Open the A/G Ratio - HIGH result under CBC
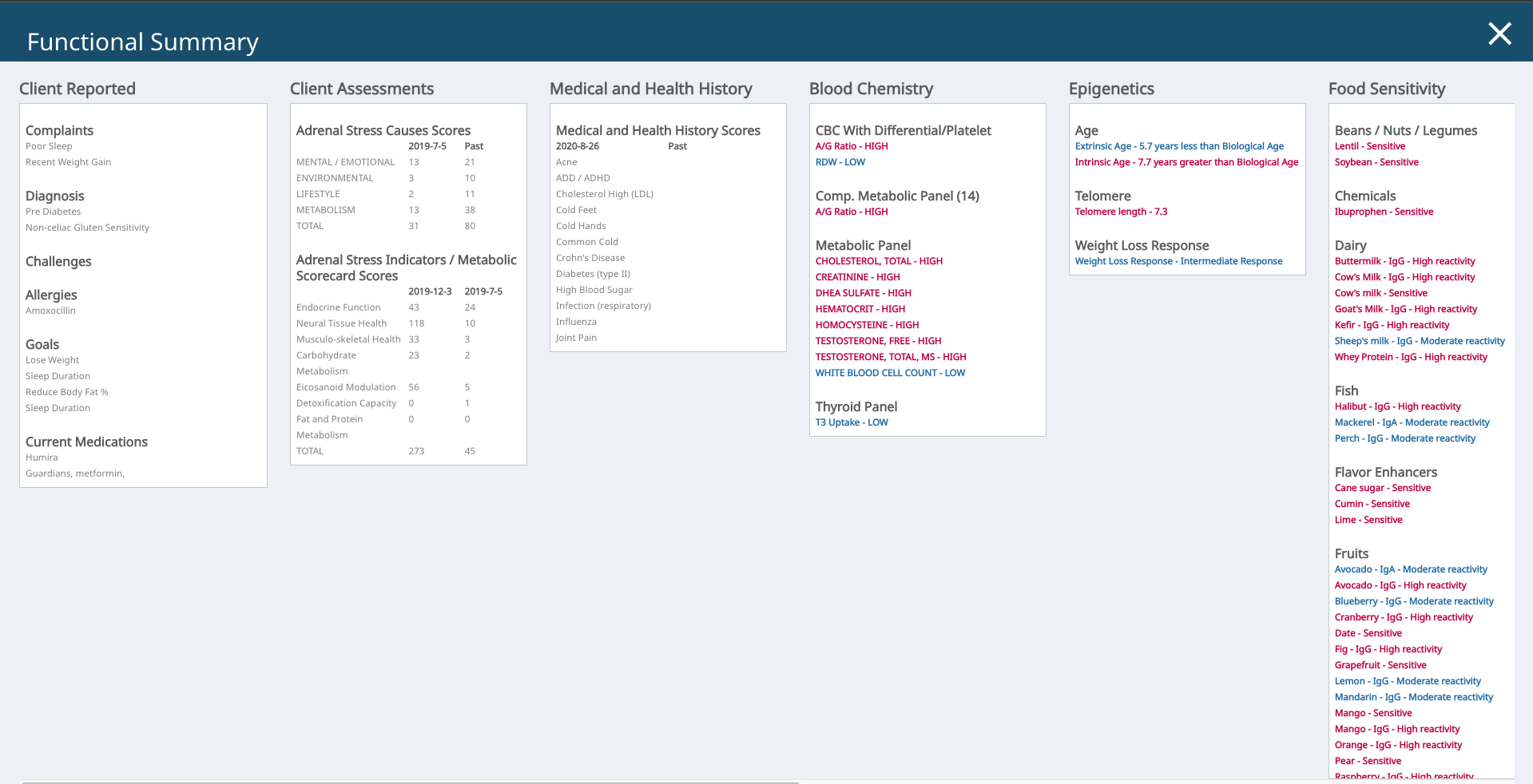Screen dimensions: 1533x784 pyautogui.click(x=852, y=146)
